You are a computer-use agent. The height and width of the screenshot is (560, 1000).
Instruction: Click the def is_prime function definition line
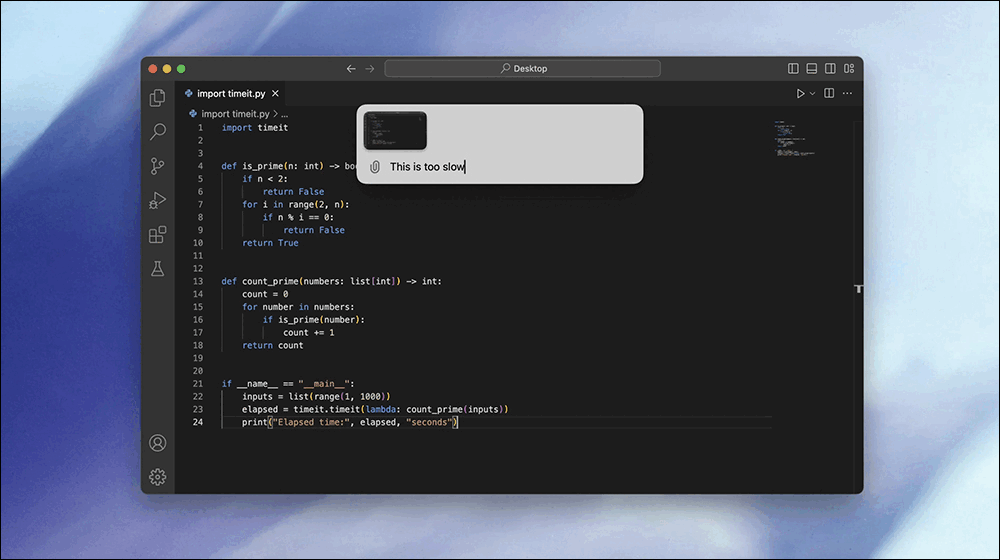[x=288, y=166]
